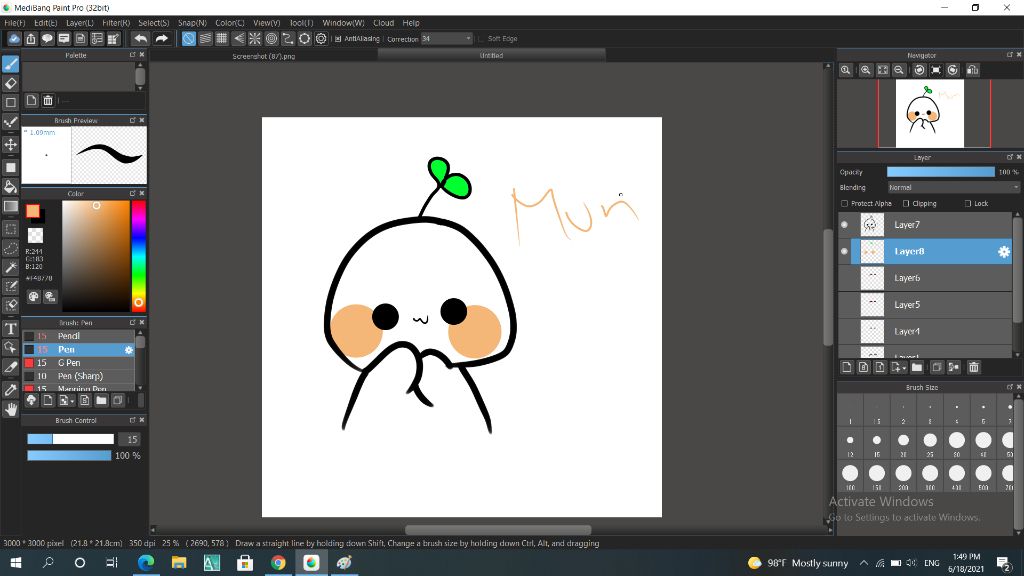This screenshot has height=576, width=1024.
Task: Show hidden system tray icons chevron
Action: pos(863,563)
